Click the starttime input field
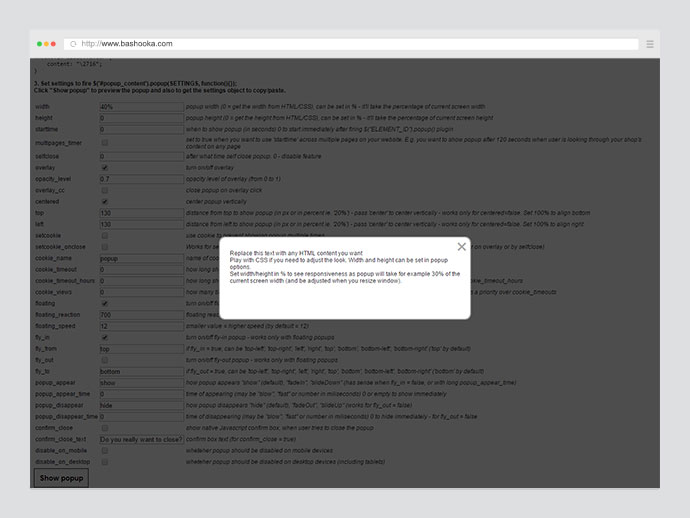This screenshot has width=690, height=518. 141,129
